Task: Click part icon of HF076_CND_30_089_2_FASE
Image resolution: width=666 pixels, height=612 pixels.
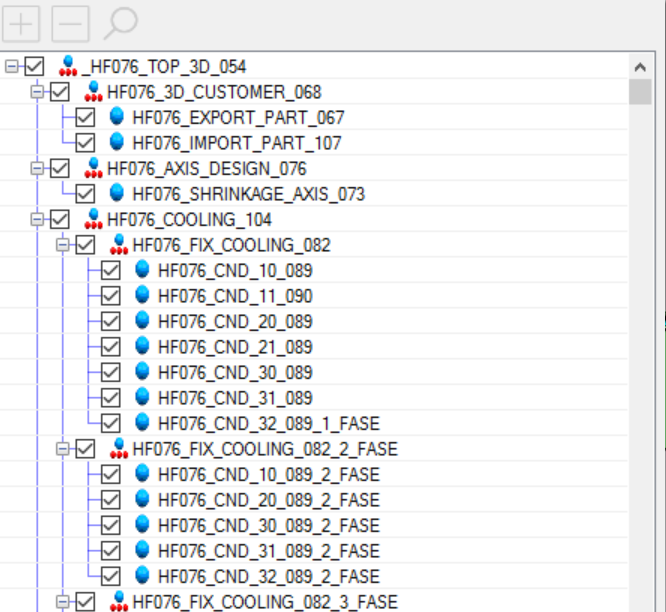Action: click(142, 524)
